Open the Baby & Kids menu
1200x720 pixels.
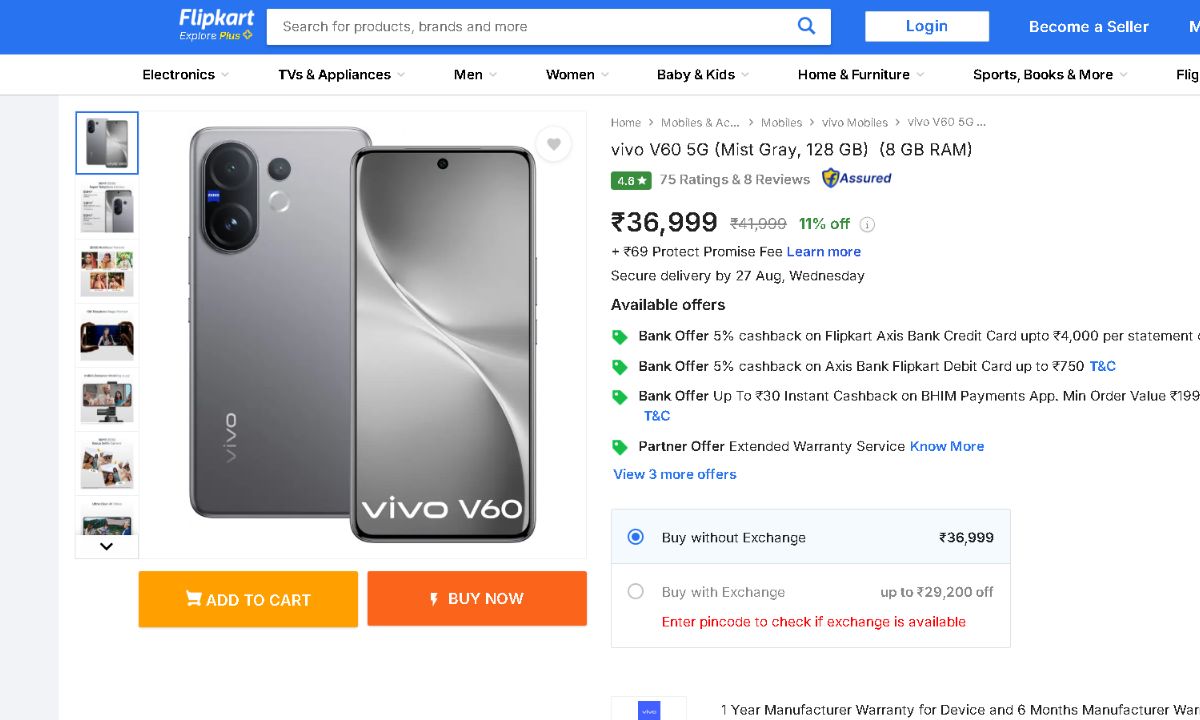pyautogui.click(x=702, y=75)
